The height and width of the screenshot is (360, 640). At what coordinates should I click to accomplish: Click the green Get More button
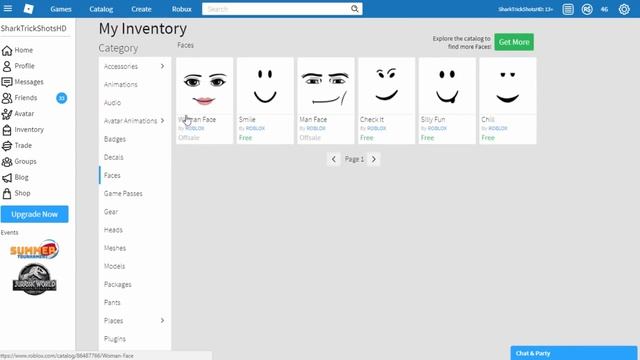coord(514,42)
